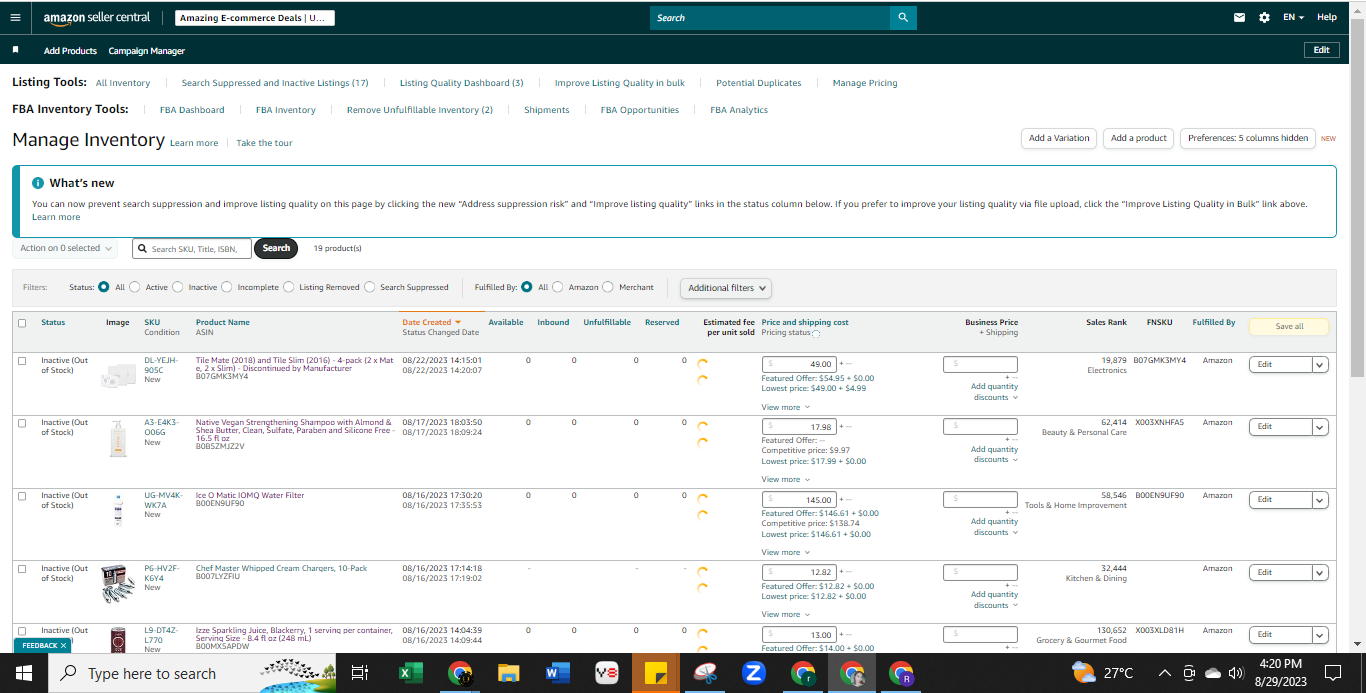The image size is (1366, 693).
Task: Open Word from the taskbar
Action: [557, 673]
